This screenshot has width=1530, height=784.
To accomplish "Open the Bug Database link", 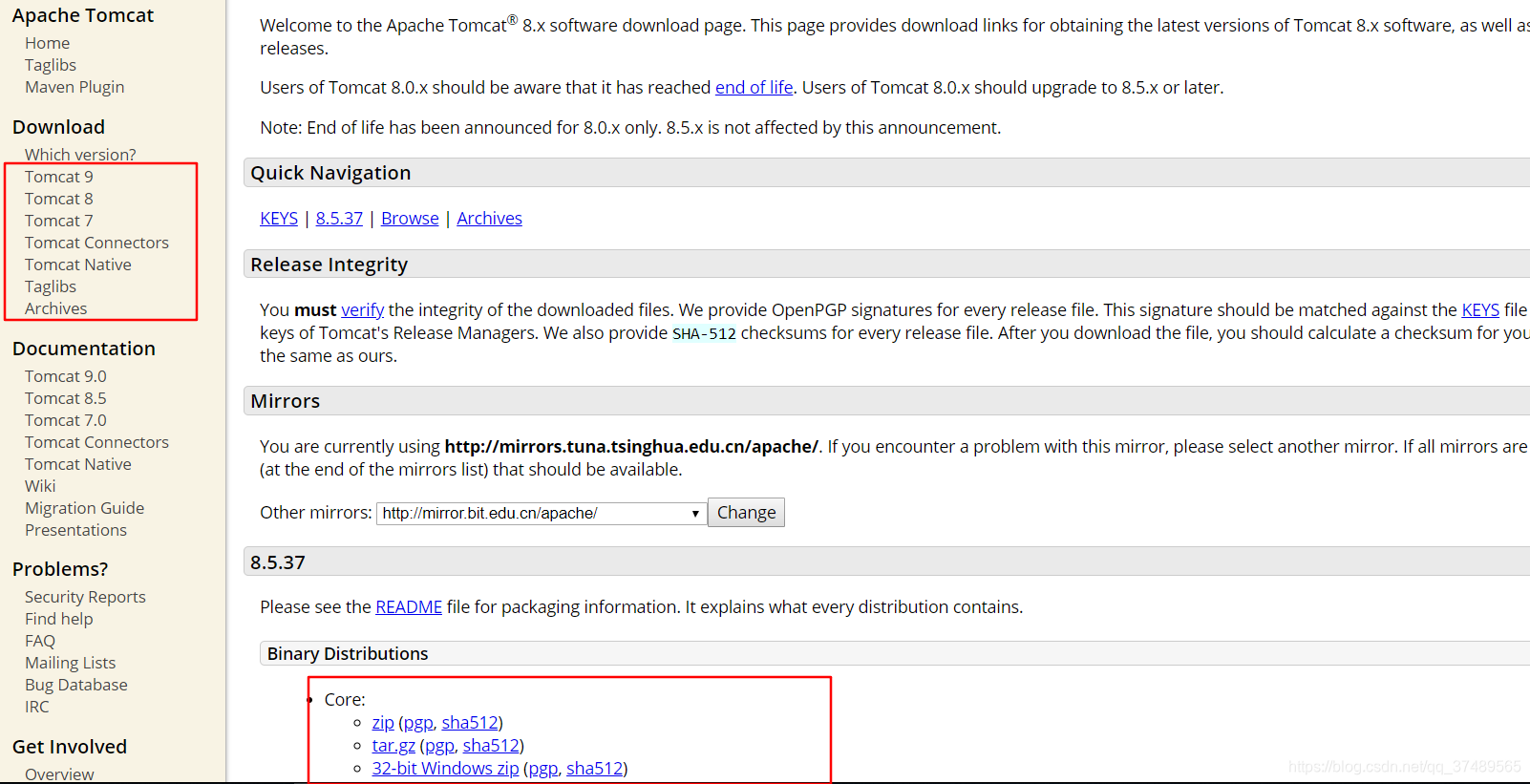I will tap(76, 685).
